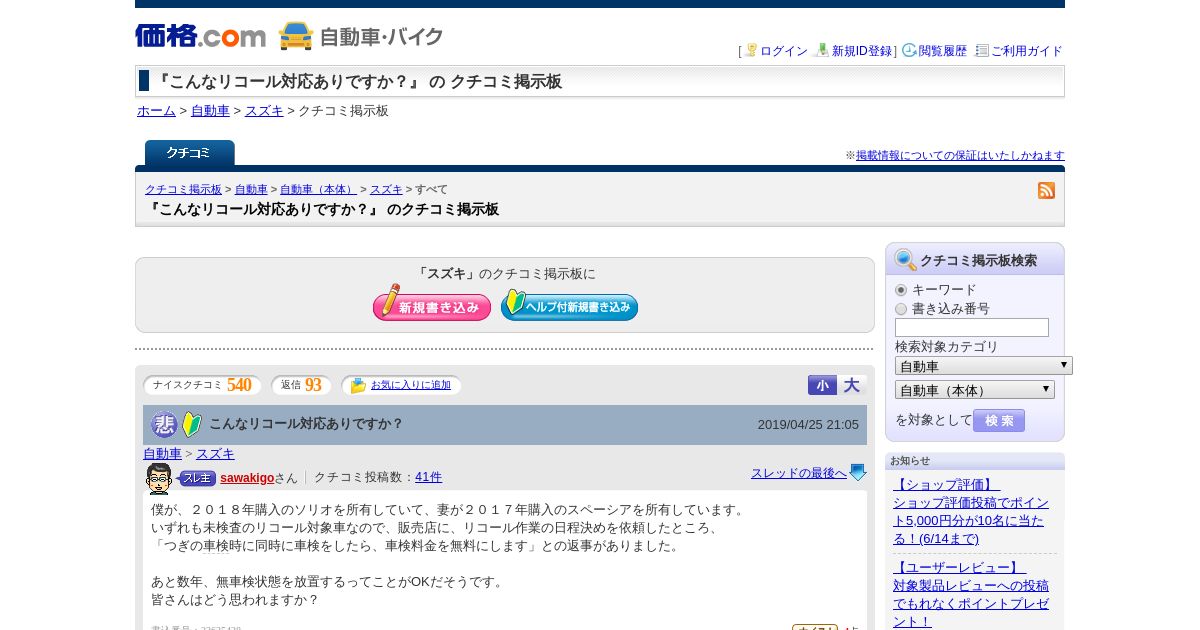The image size is (1200, 630).
Task: Click the beginner mark icon in title
Action: click(192, 424)
